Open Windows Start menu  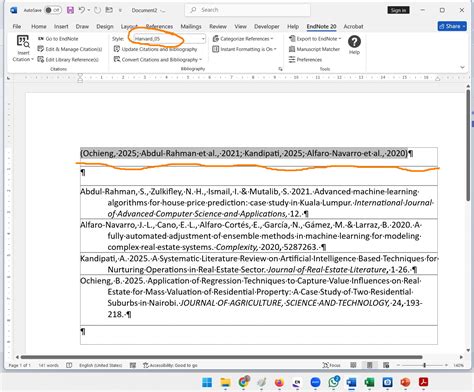(207, 382)
